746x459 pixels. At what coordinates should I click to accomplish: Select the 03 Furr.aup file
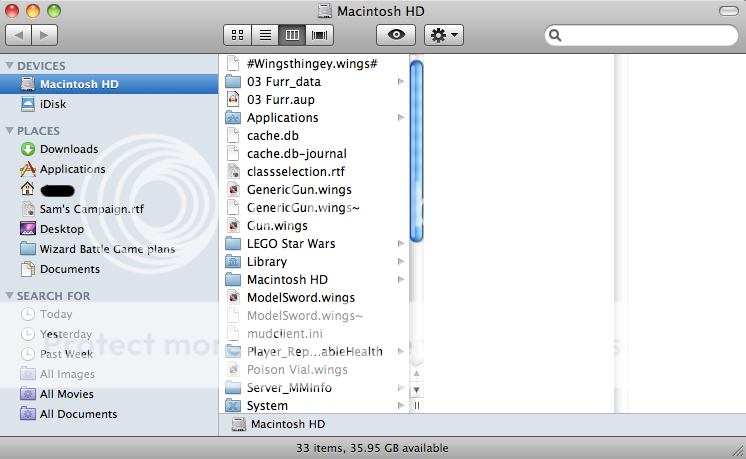281,100
